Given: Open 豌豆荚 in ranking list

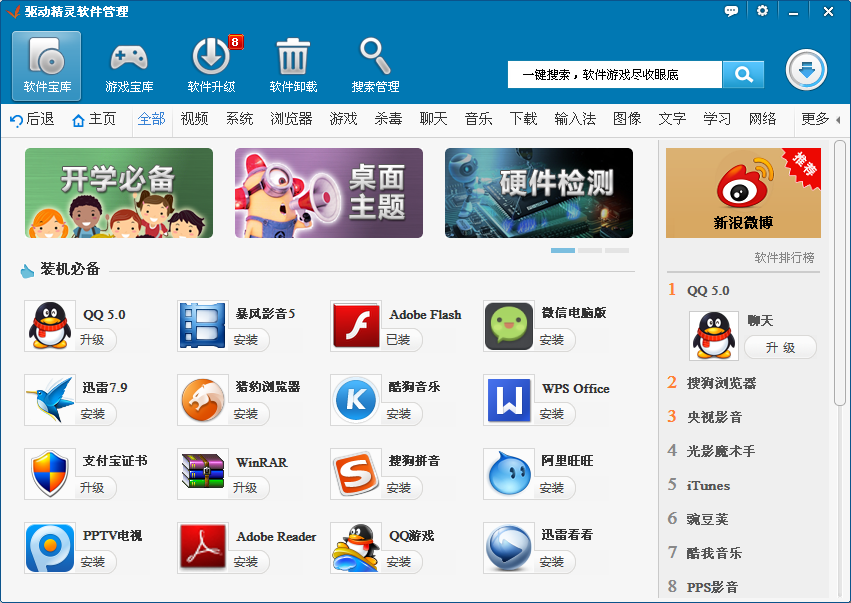Looking at the screenshot, I should [x=707, y=519].
